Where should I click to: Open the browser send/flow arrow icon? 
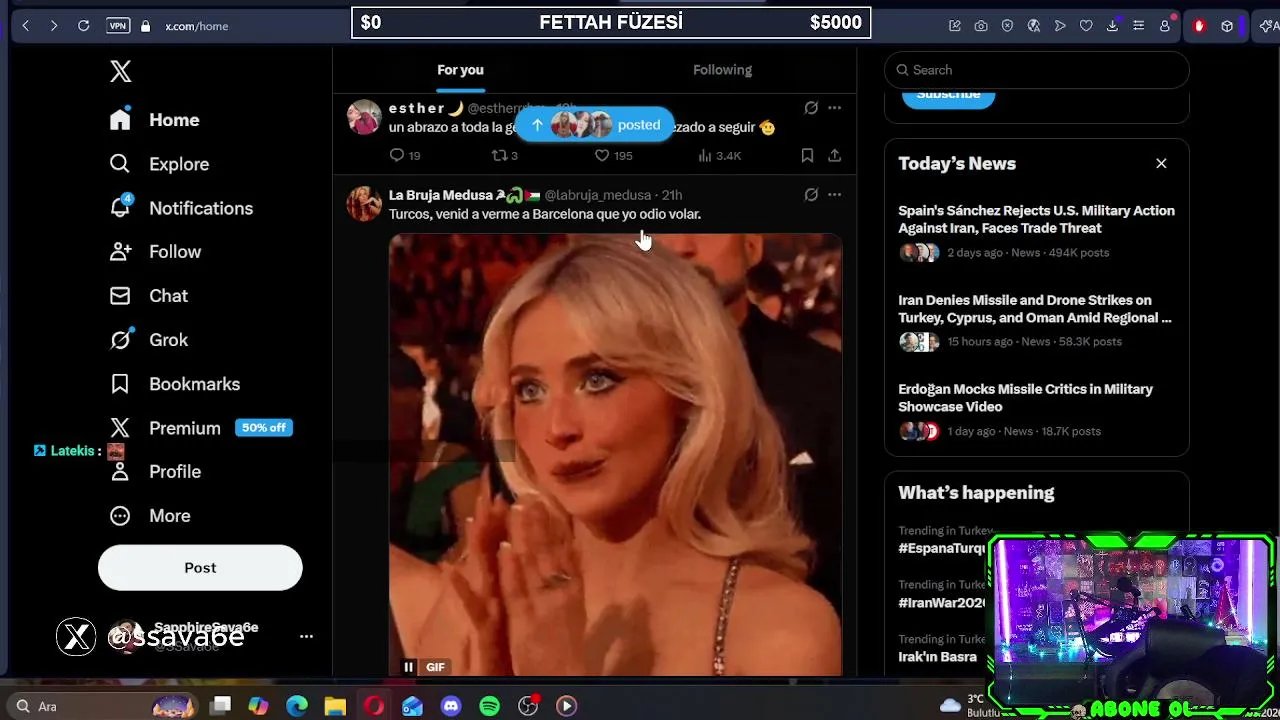pos(1060,26)
